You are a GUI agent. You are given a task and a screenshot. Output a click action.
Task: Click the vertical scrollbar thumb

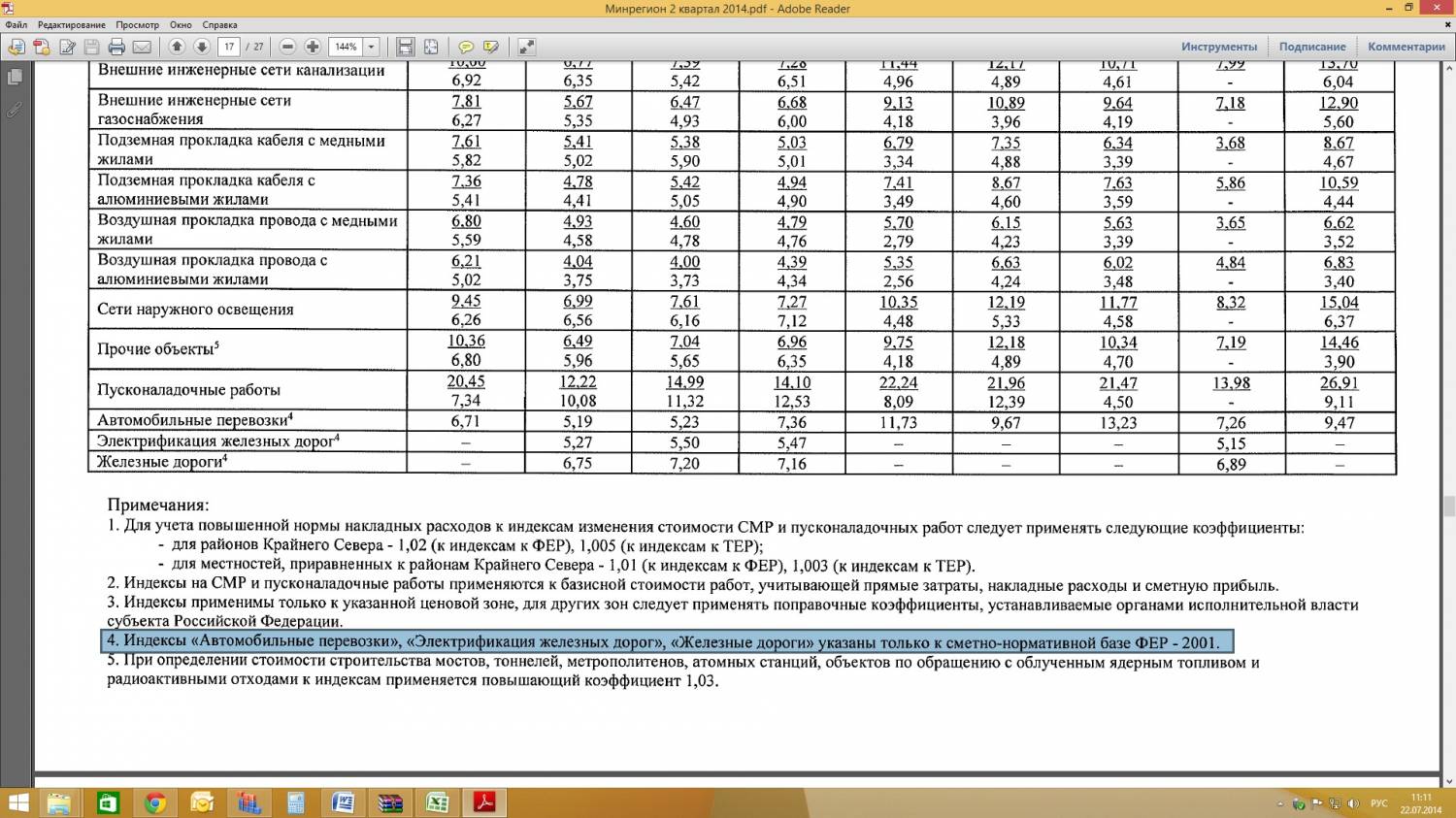coord(1448,507)
